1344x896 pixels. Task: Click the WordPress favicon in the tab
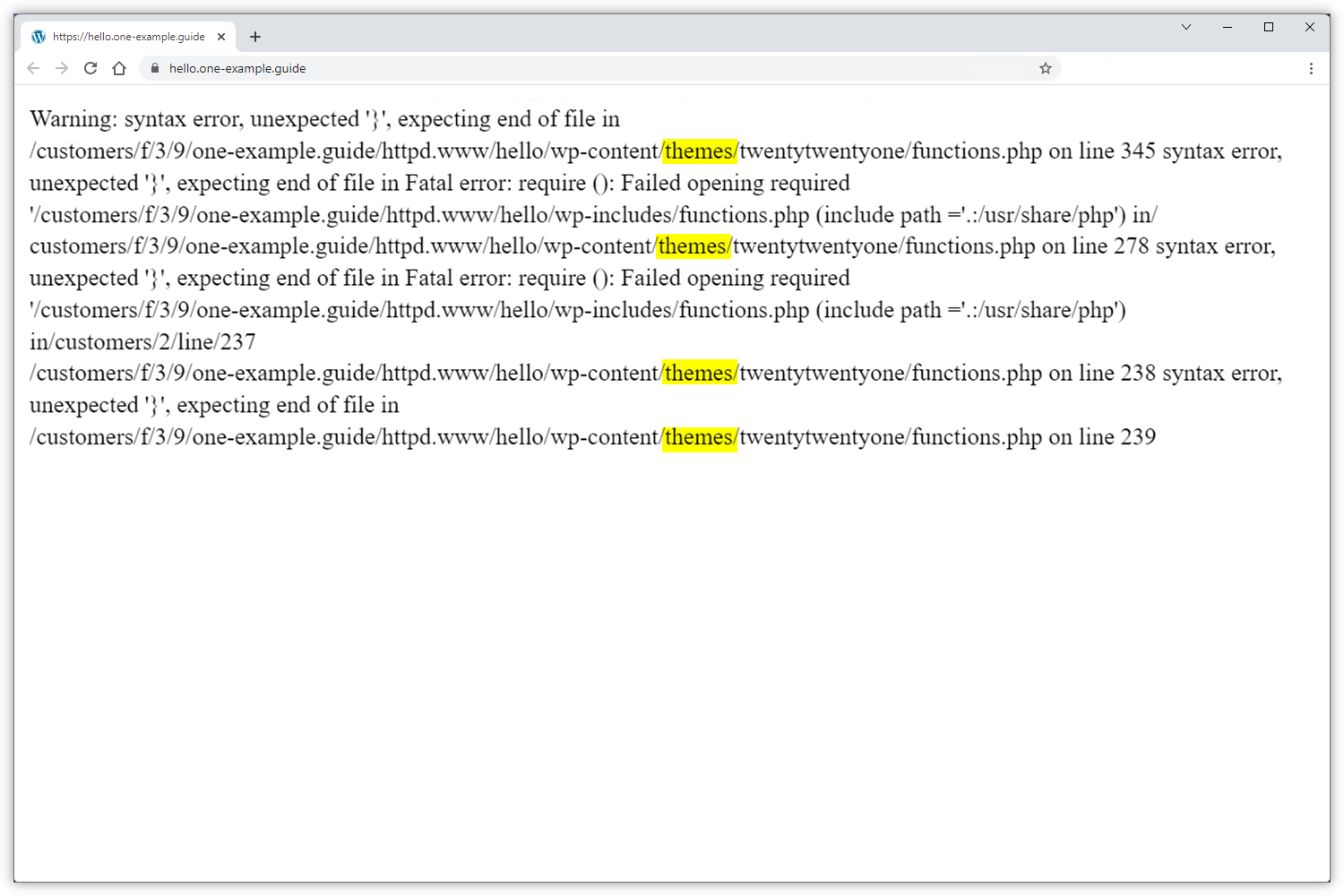coord(39,37)
